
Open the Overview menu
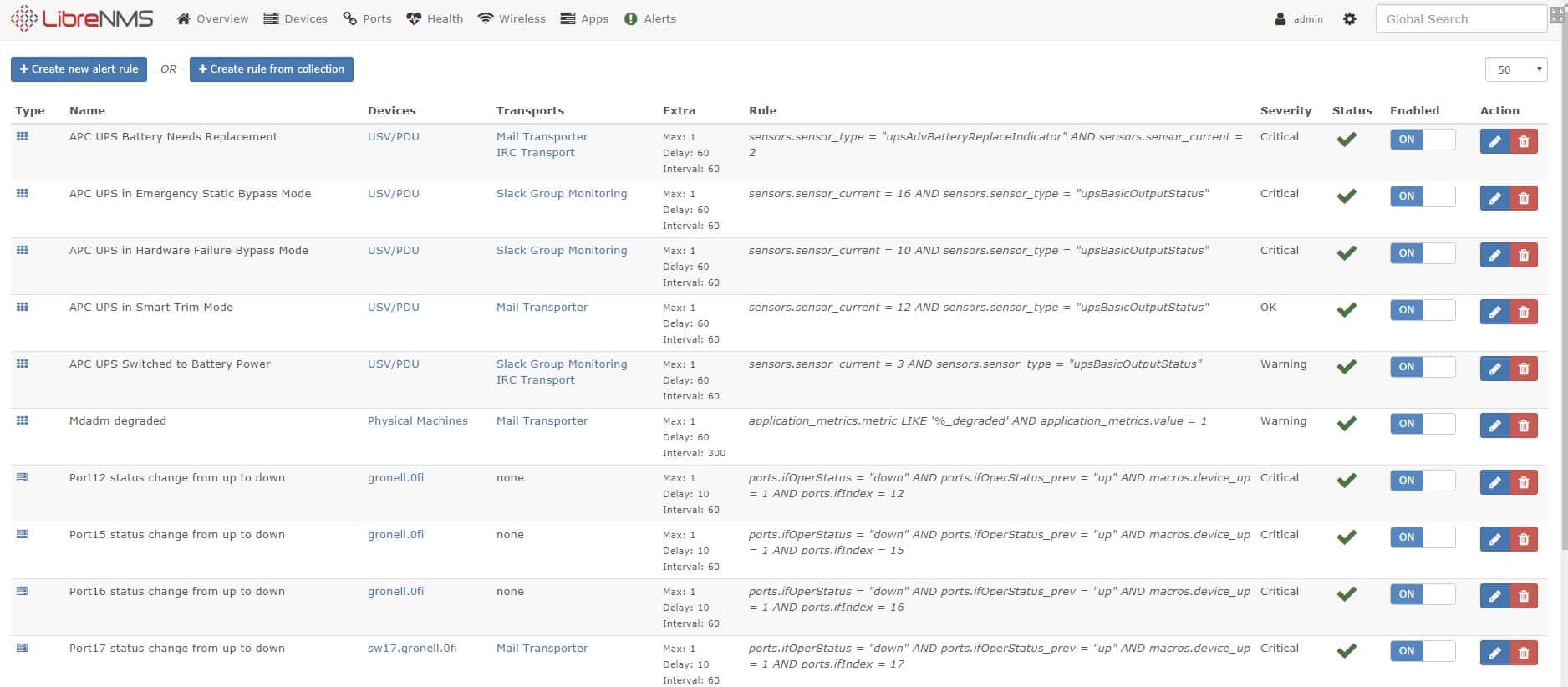[x=212, y=18]
